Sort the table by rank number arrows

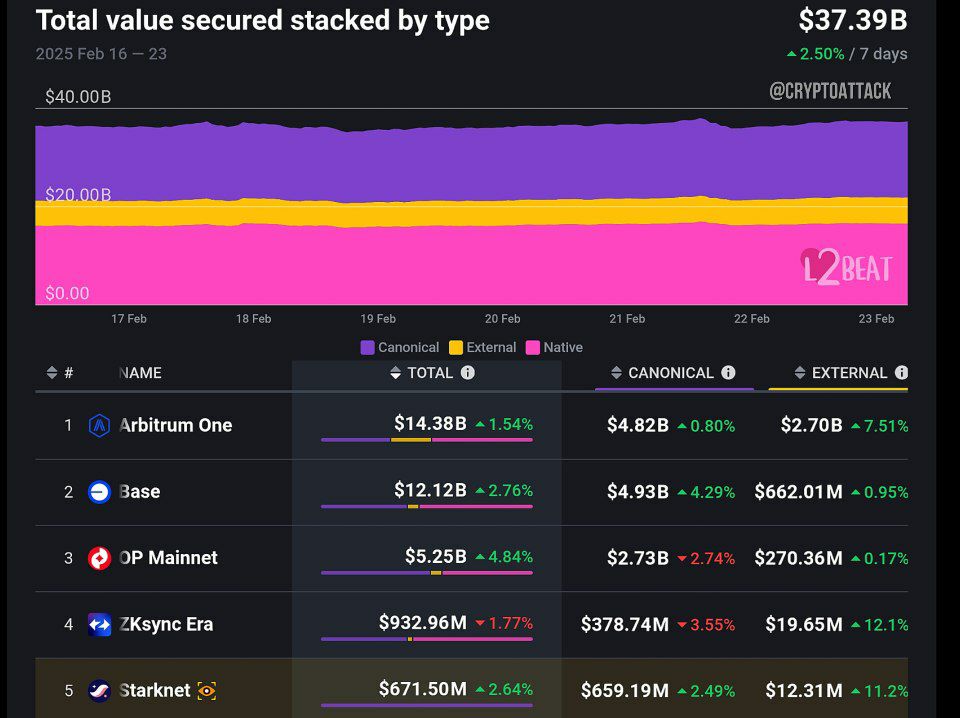pyautogui.click(x=52, y=373)
